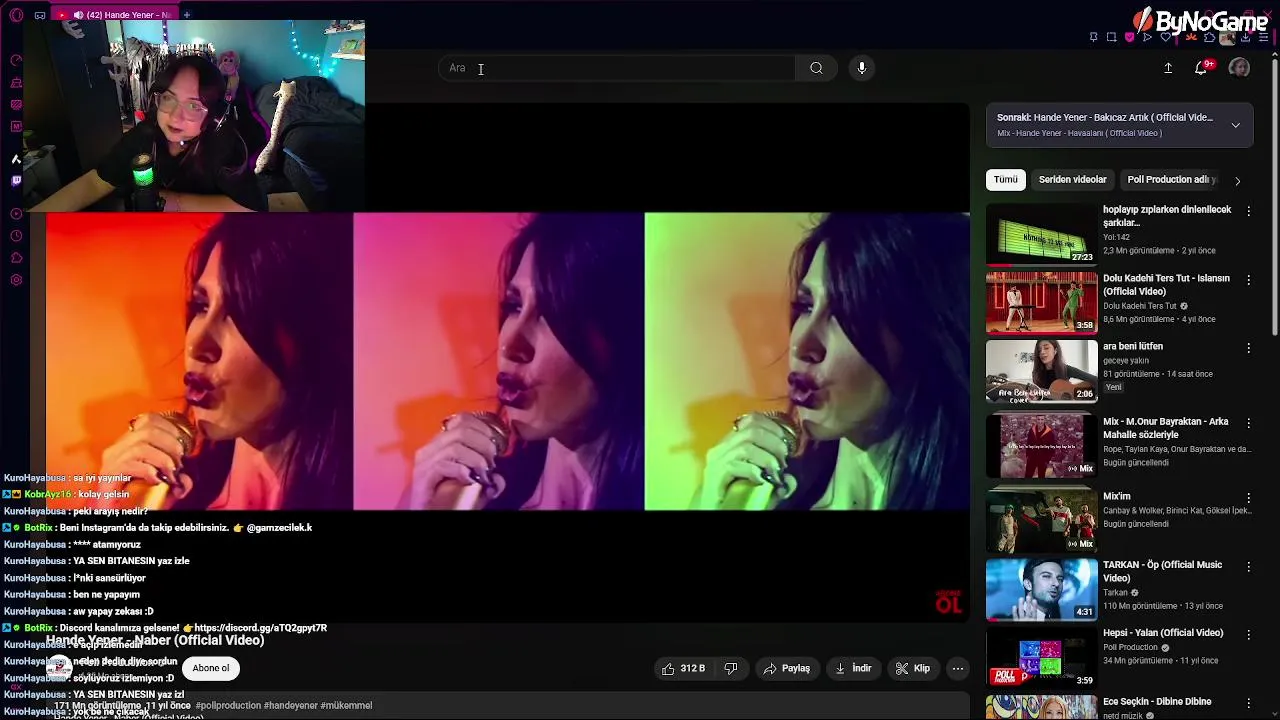Image resolution: width=1280 pixels, height=720 pixels.
Task: Open Mix - M.Onur Bayraktan title link
Action: 1165,428
